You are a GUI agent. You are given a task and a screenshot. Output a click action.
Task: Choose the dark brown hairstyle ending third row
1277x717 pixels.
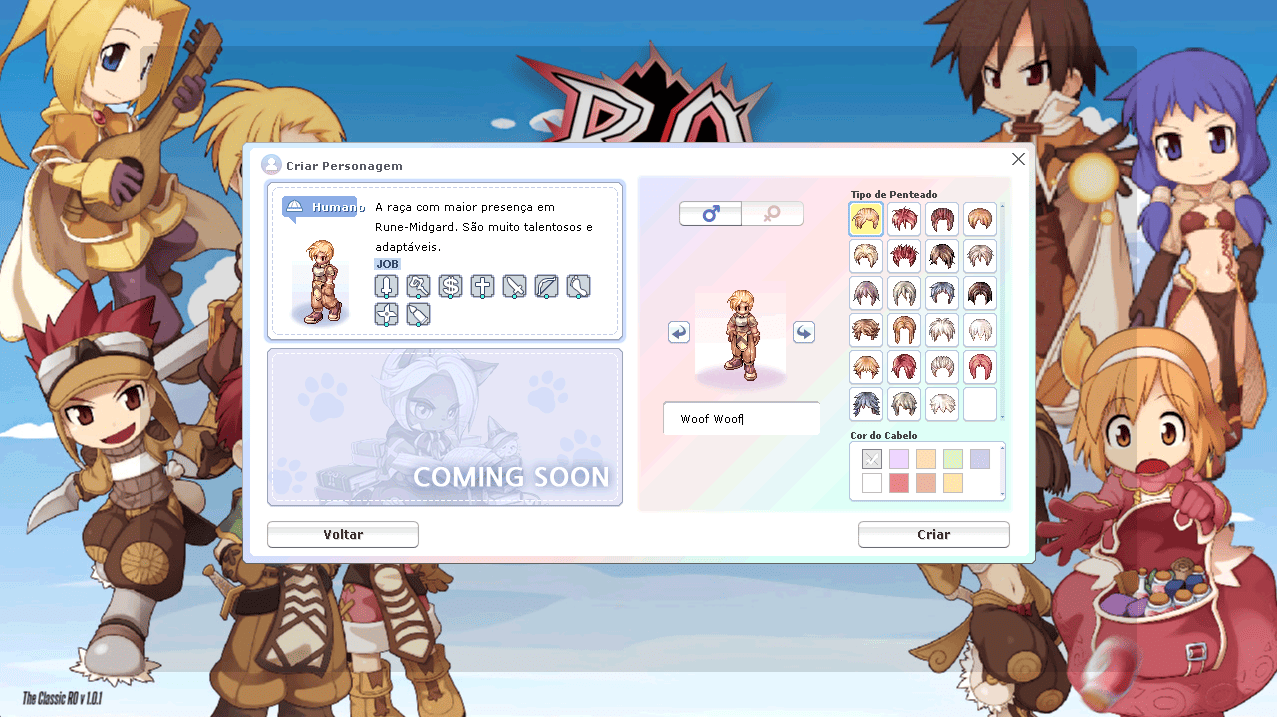980,293
